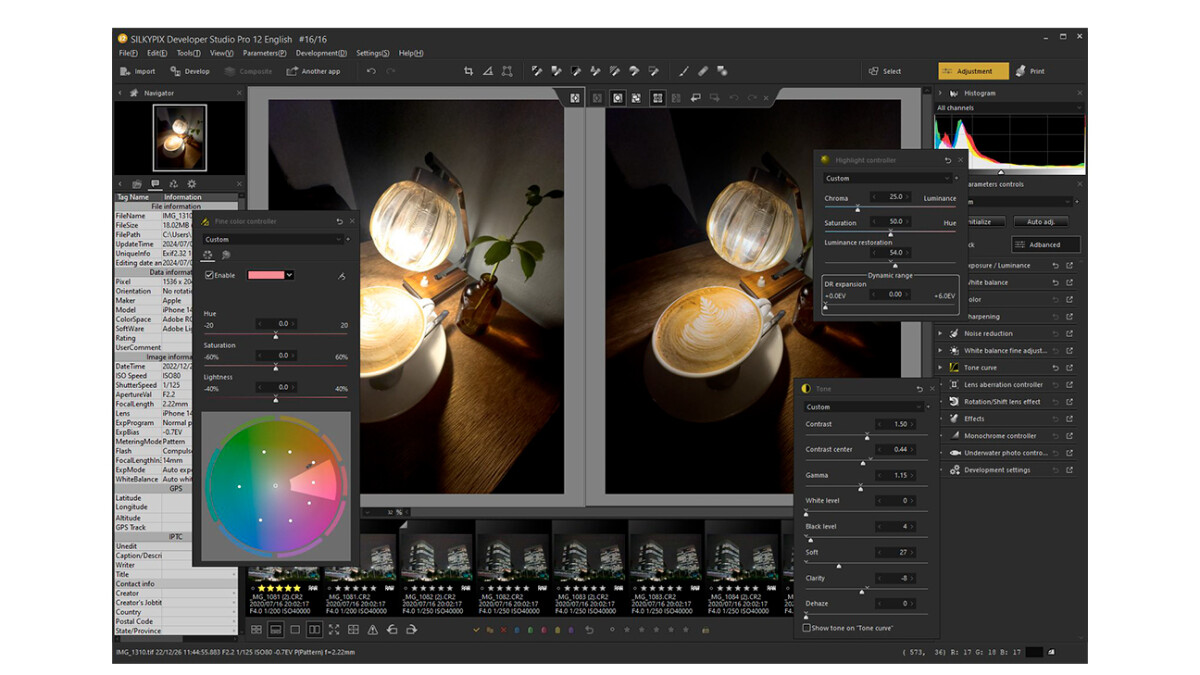
Task: Open the color swatch dropdown arrow
Action: click(289, 275)
